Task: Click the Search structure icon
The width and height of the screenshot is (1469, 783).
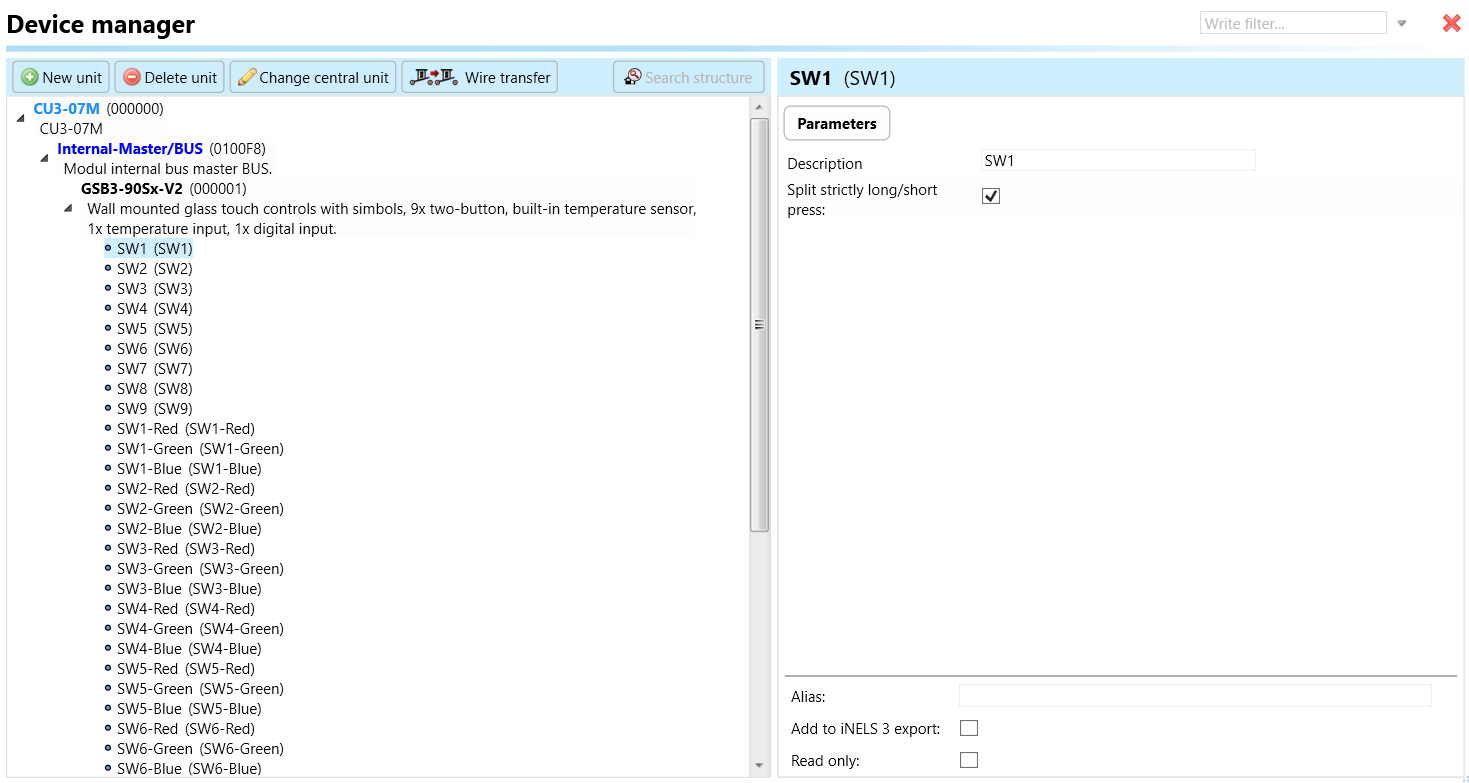Action: coord(633,77)
